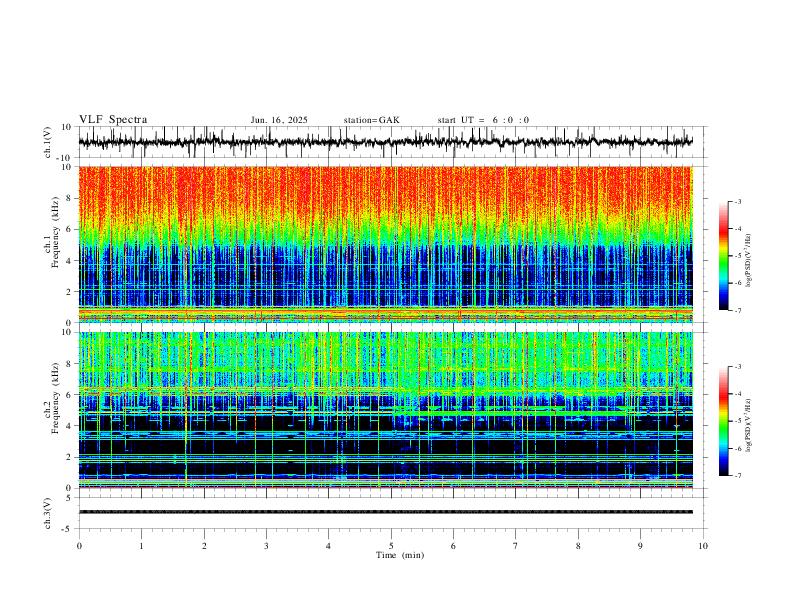792x612 pixels.
Task: Click the '6' kHz tick of ch.1 spectrogram
Action: tap(69, 229)
